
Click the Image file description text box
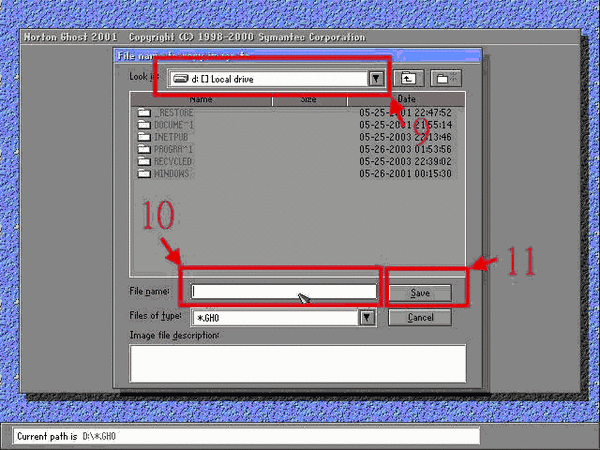[x=298, y=364]
